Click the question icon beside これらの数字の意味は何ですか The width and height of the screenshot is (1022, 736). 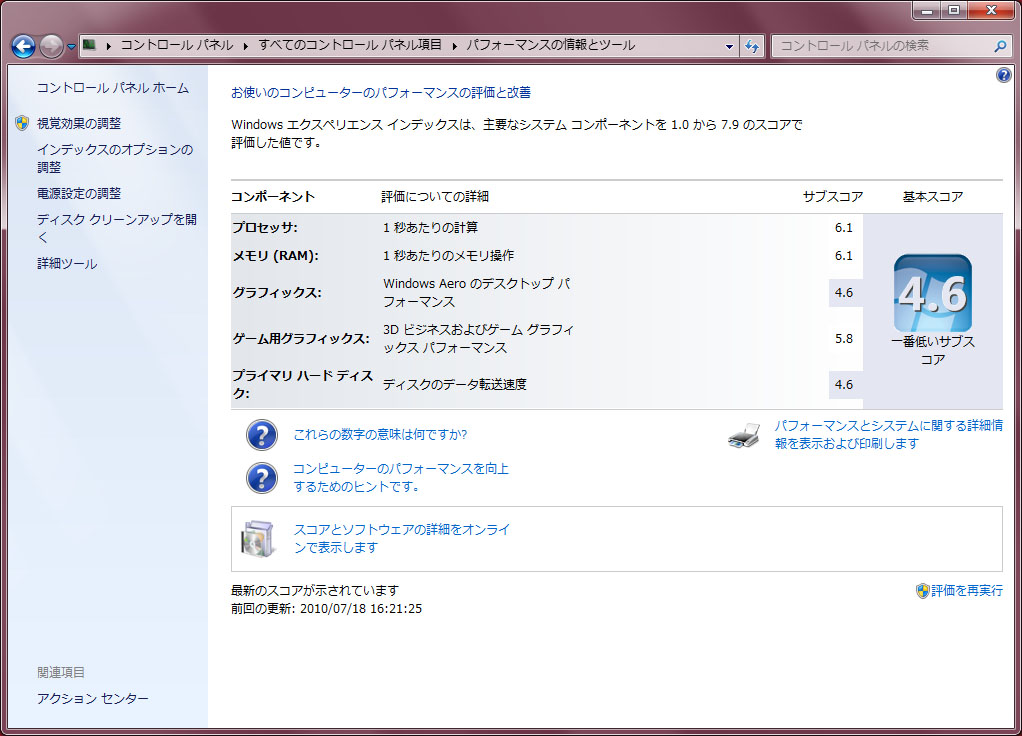(262, 435)
